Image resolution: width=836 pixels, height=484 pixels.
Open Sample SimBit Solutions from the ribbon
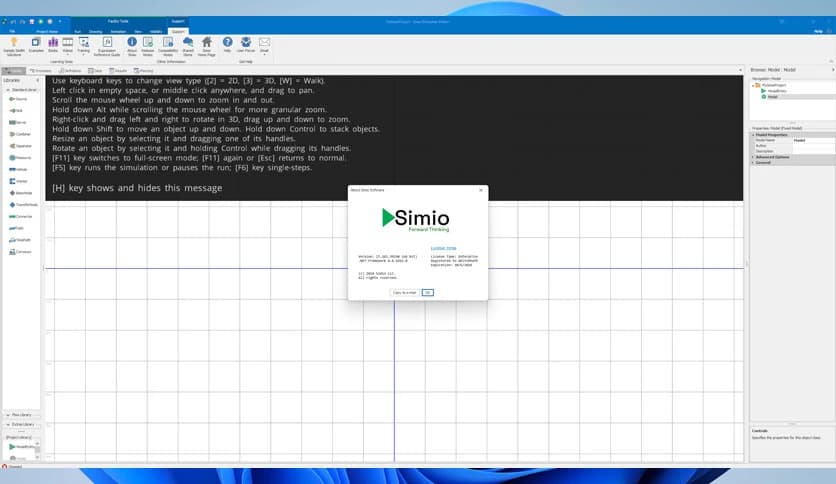(x=14, y=46)
